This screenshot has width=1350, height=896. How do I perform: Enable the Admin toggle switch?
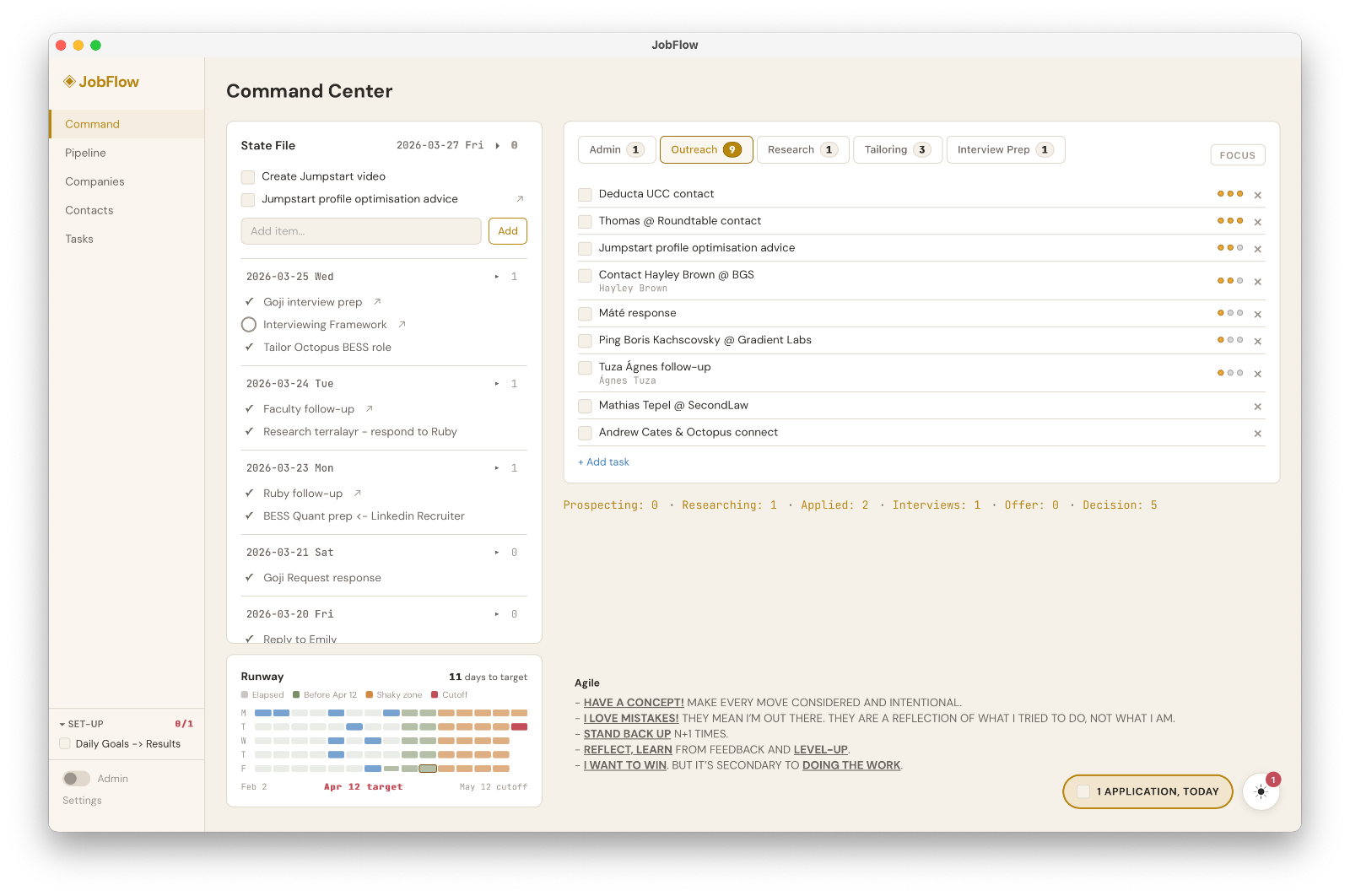pos(77,779)
